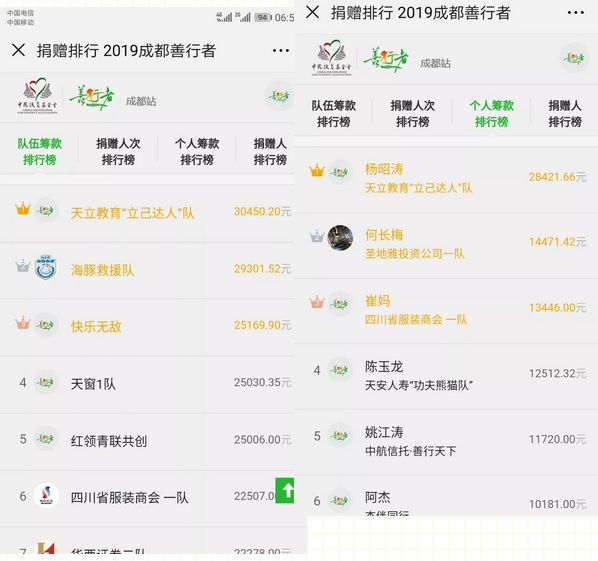Switch to 捐赠人次排行榜 tab on left screen
The height and width of the screenshot is (561, 598).
click(x=118, y=152)
